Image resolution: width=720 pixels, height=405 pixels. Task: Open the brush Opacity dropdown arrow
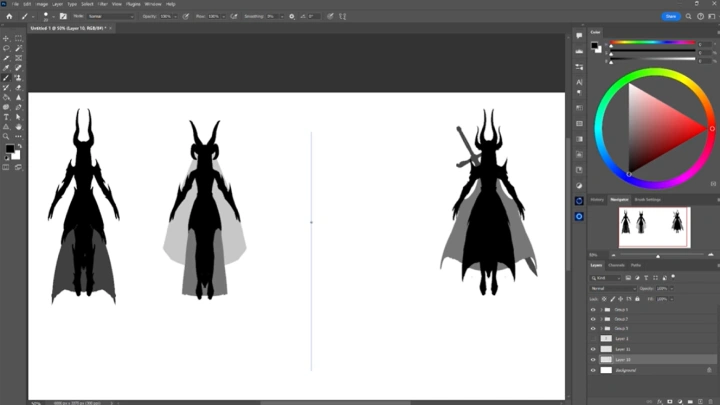[175, 17]
